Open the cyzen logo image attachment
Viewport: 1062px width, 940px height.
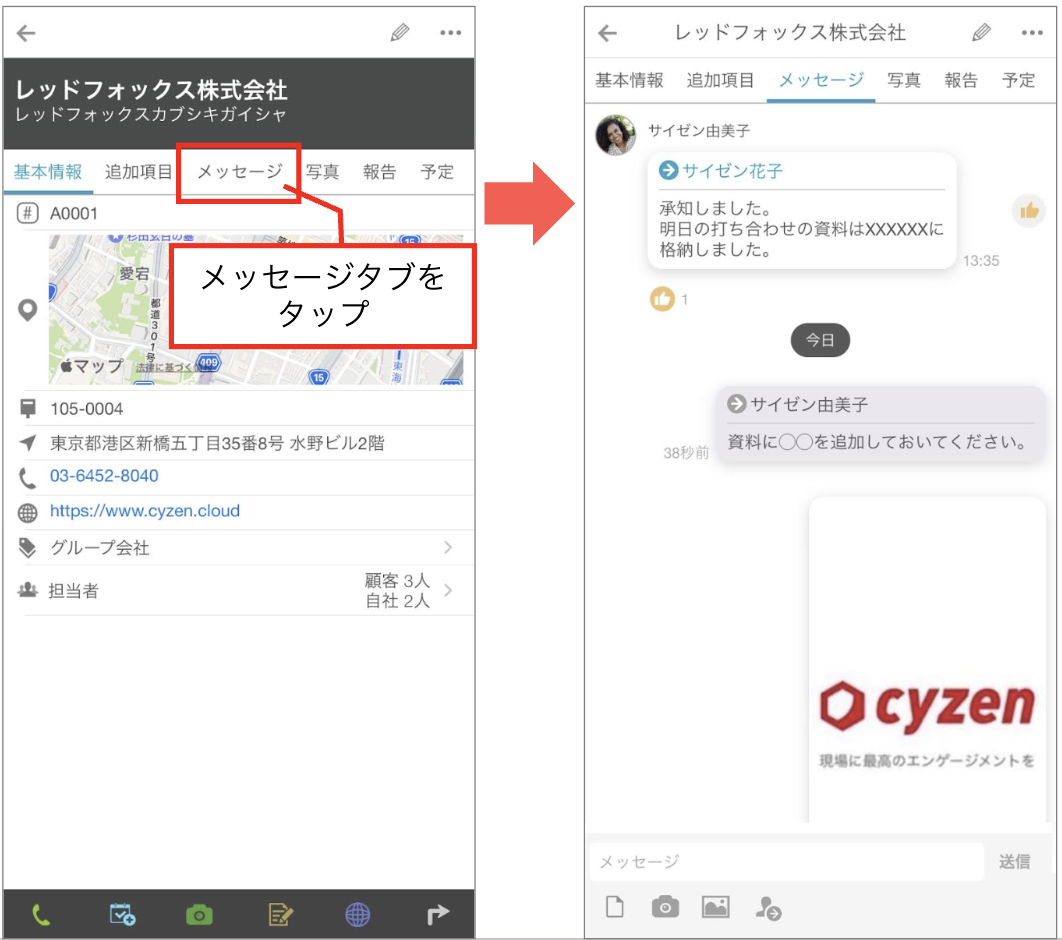click(927, 660)
